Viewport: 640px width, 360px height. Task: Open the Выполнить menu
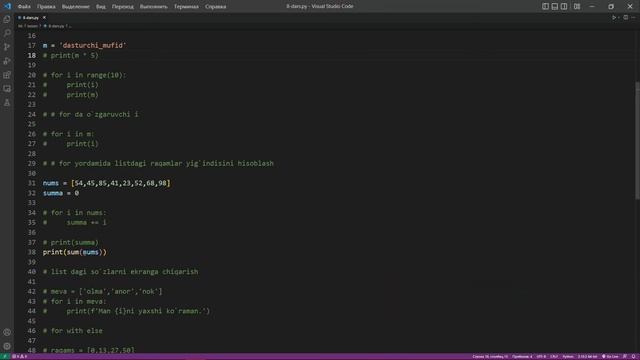tap(153, 7)
